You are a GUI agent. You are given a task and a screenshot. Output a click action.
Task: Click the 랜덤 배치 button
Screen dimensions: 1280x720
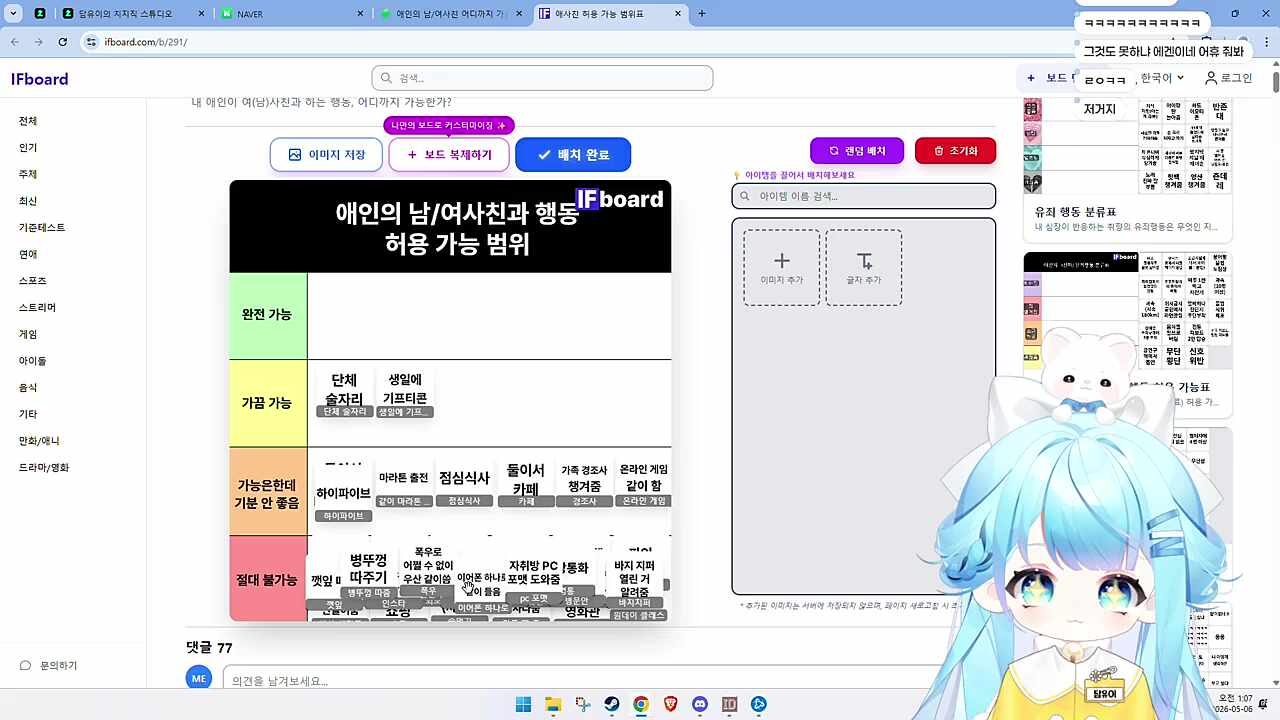coord(857,151)
